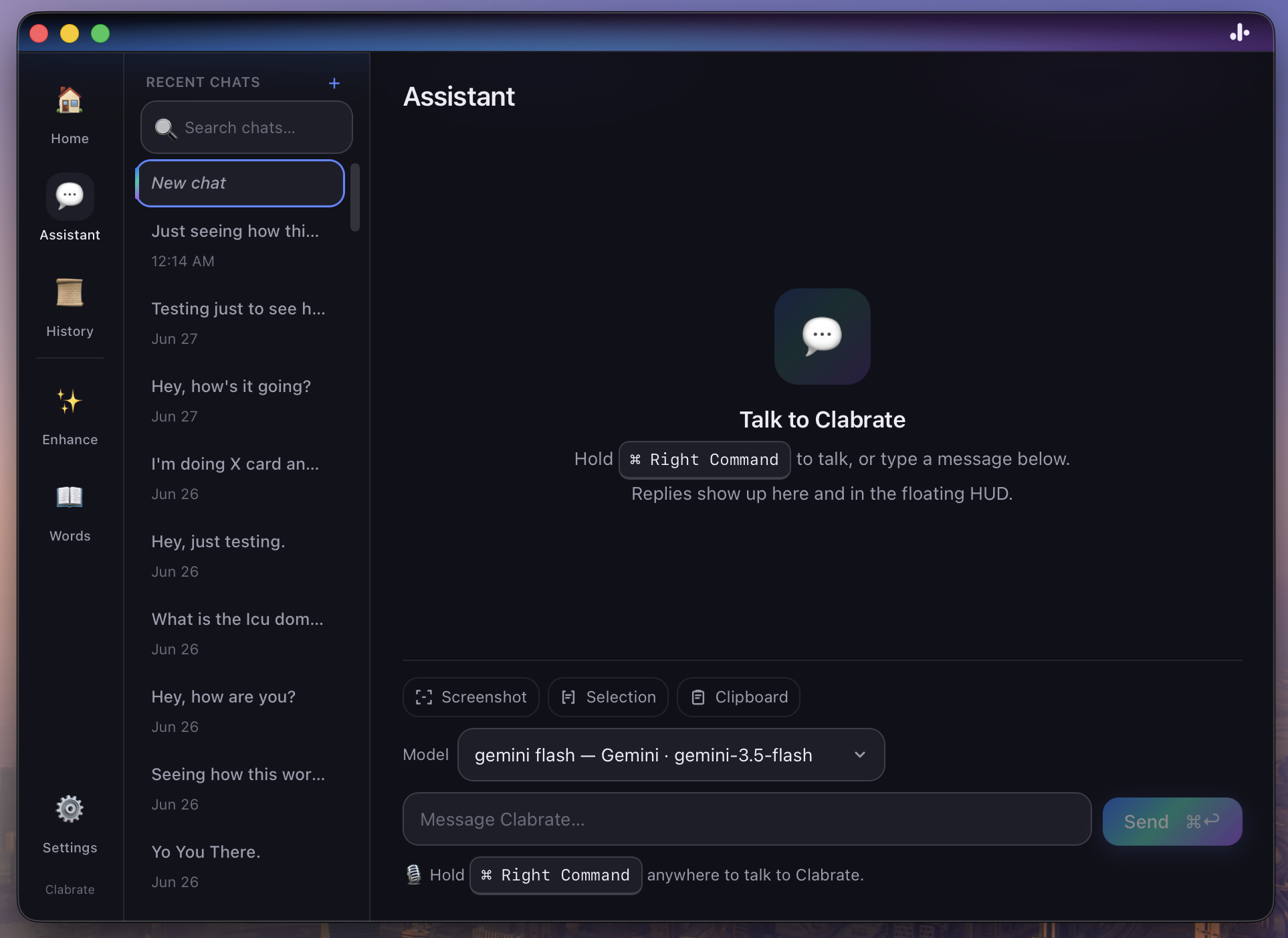Screen dimensions: 1288x938
Task: Open the 'Hey, how's it going?' chat
Action: 241,401
